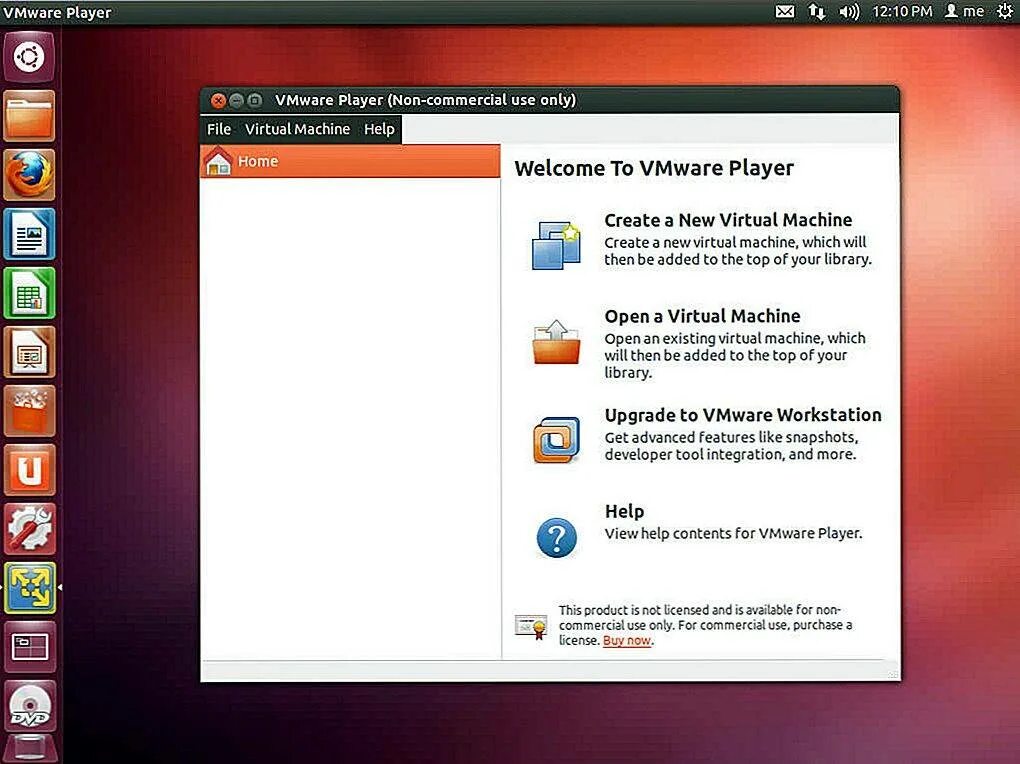Minimize the VMware Player window

click(237, 100)
